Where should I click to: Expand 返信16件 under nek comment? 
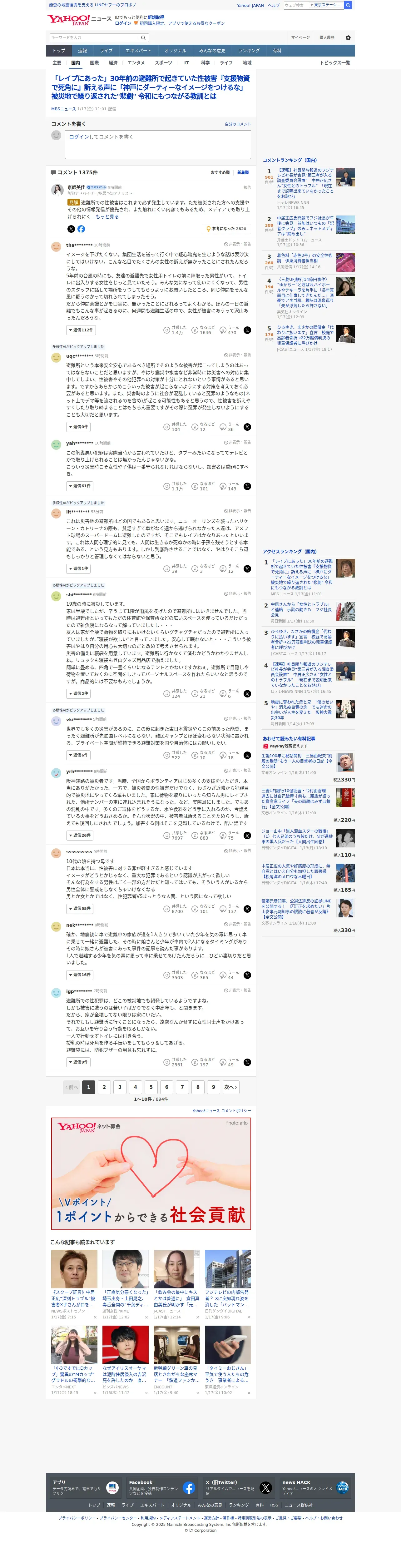click(x=80, y=975)
